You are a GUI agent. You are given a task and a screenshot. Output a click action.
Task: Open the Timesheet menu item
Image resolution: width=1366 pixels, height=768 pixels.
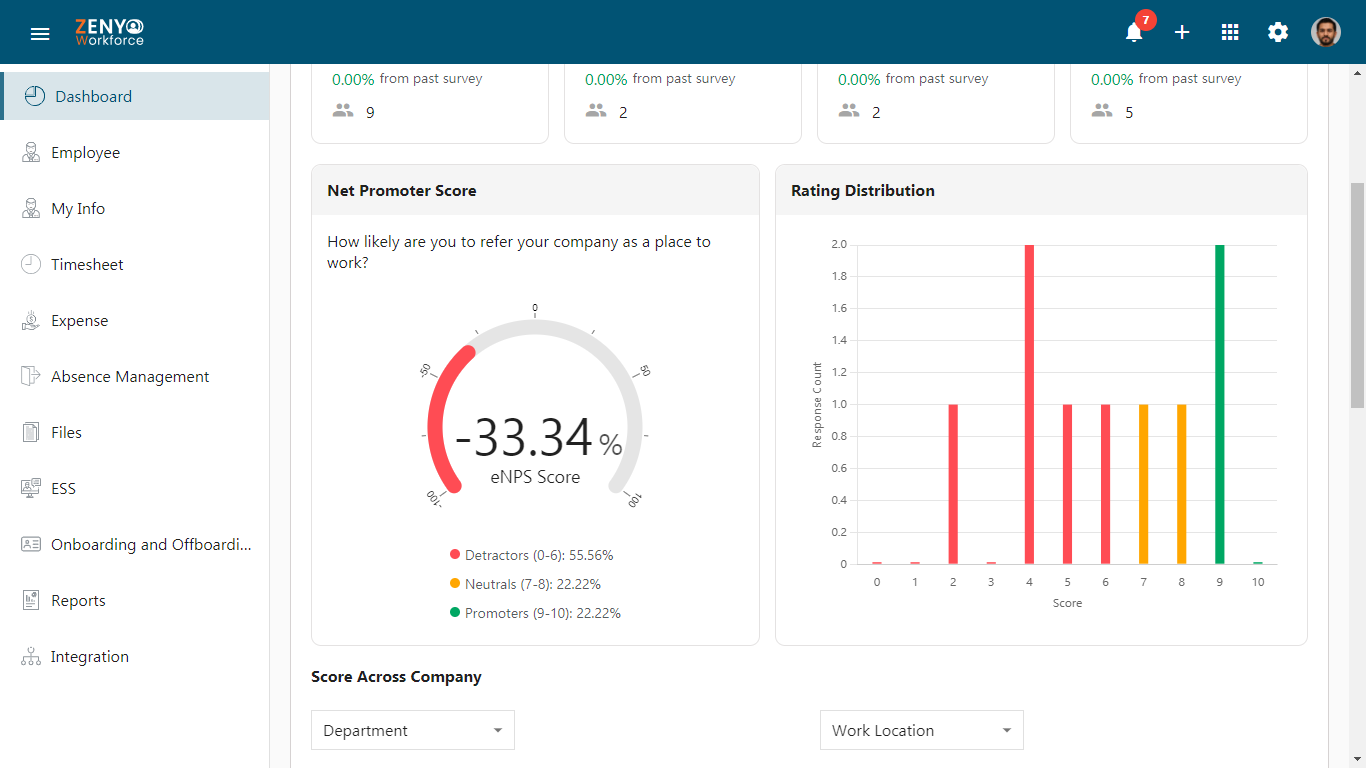(x=135, y=264)
